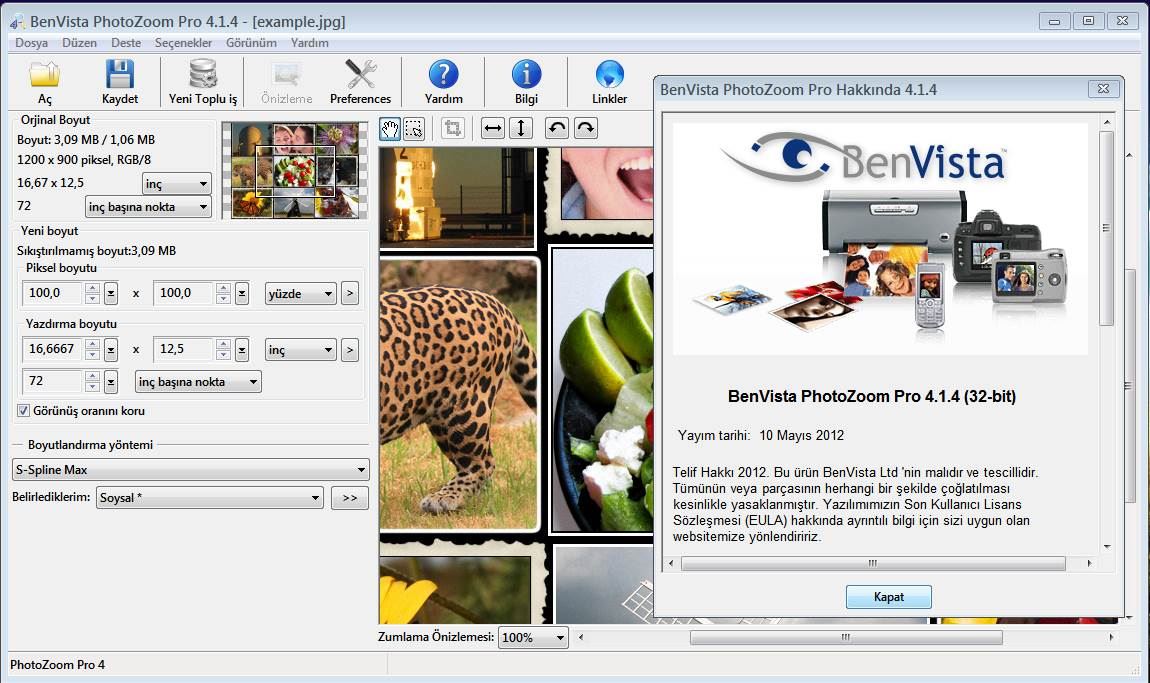Click the print height spinner arrows
The image size is (1150, 683).
[223, 350]
